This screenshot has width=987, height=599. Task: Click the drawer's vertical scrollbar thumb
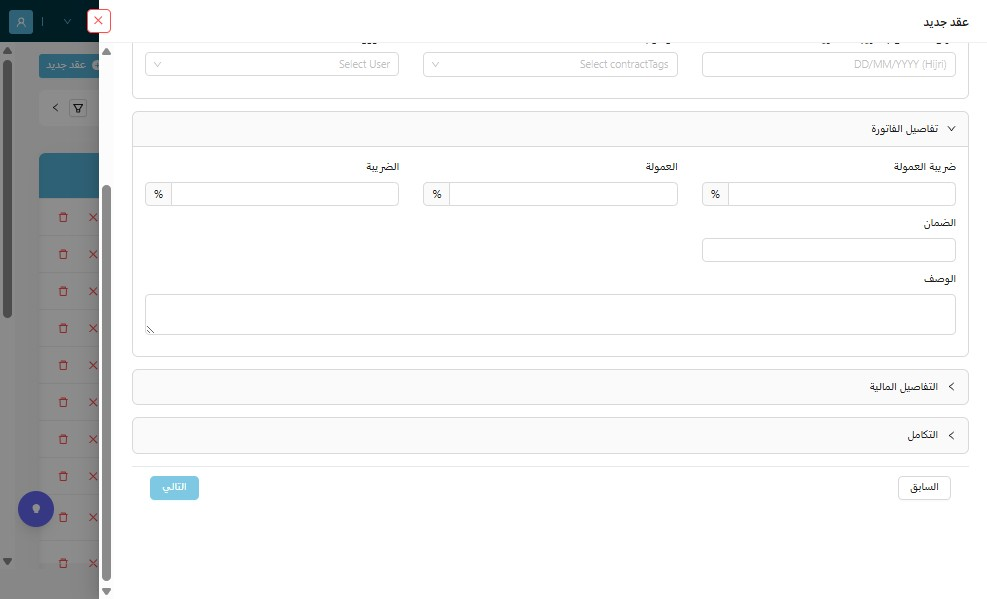(x=106, y=383)
